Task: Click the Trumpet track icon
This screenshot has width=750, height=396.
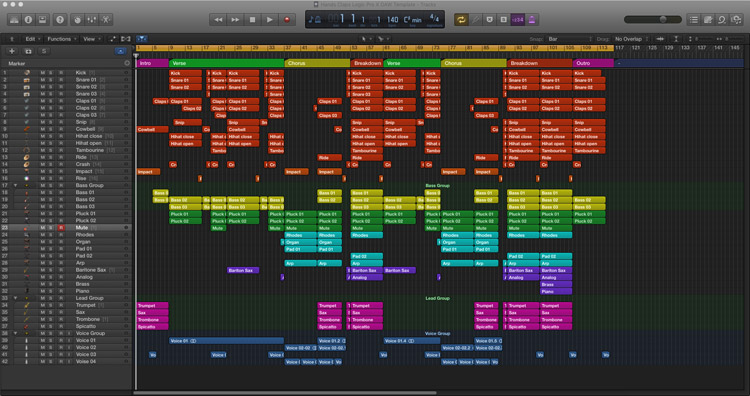Action: click(x=27, y=305)
